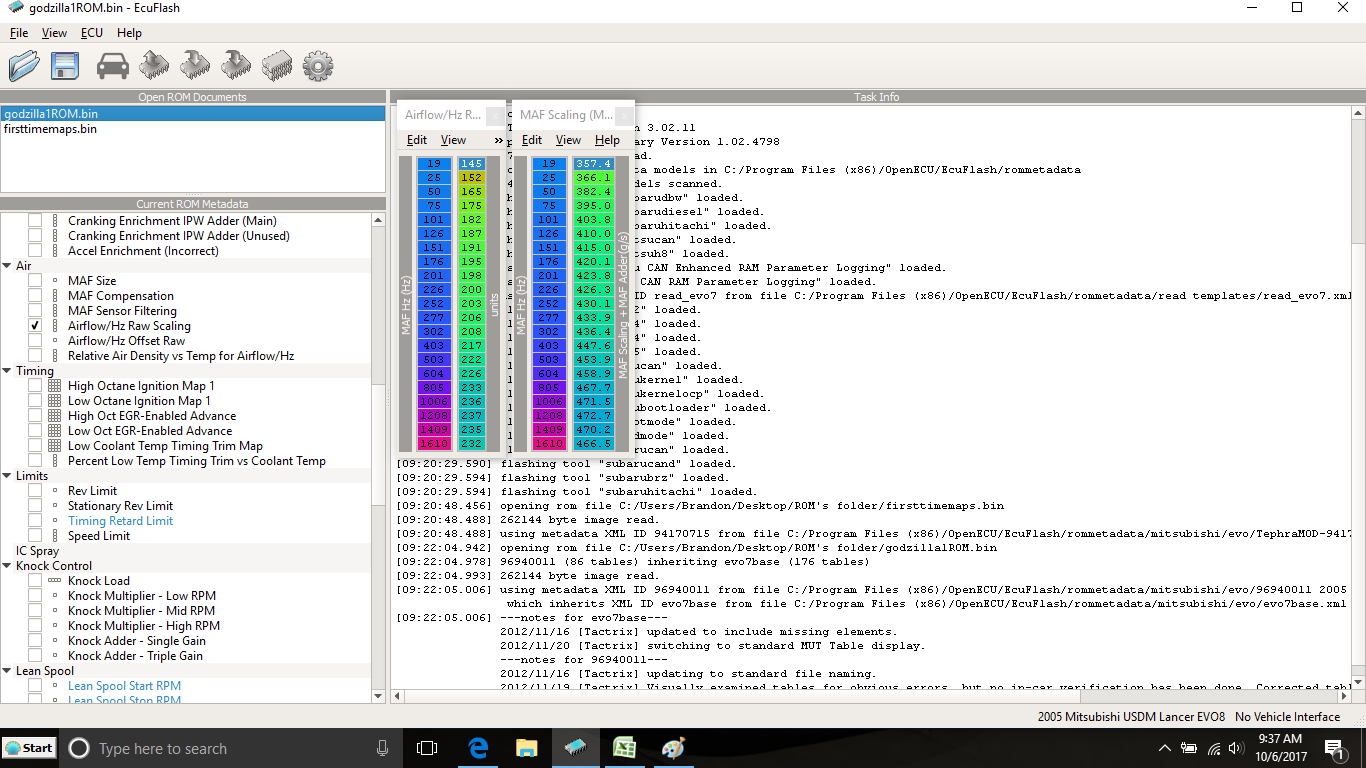The width and height of the screenshot is (1366, 768).
Task: Open Excel from the taskbar
Action: (625, 748)
